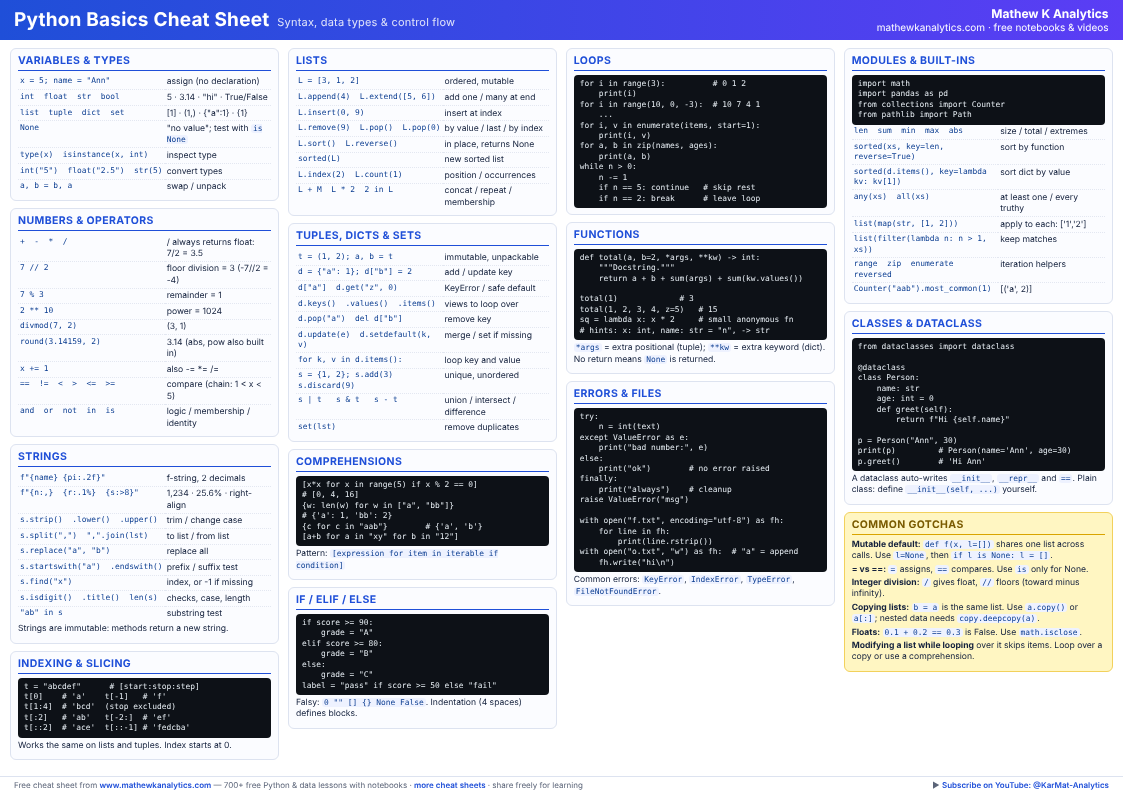Click 'import pandas as pd' code line

[x=902, y=93]
